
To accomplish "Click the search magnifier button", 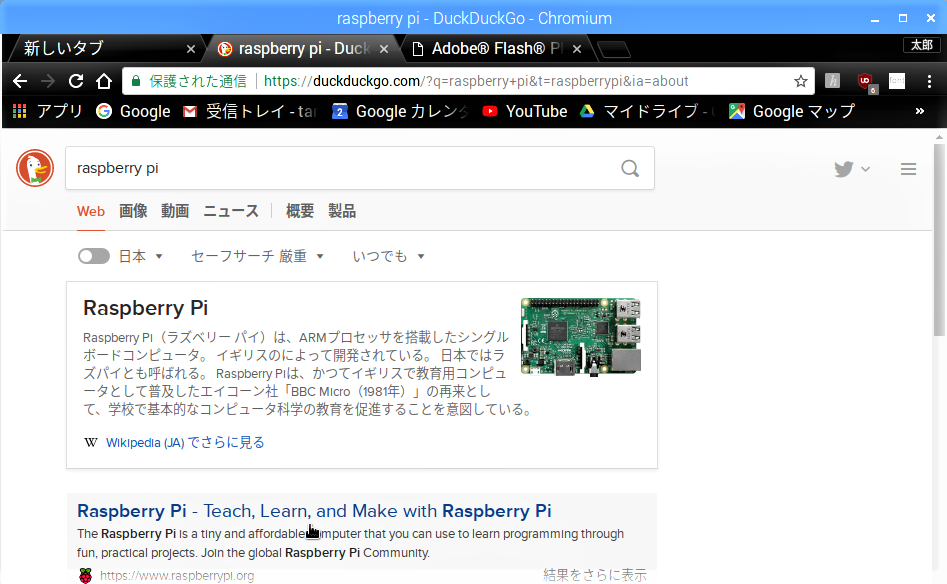I will (630, 168).
